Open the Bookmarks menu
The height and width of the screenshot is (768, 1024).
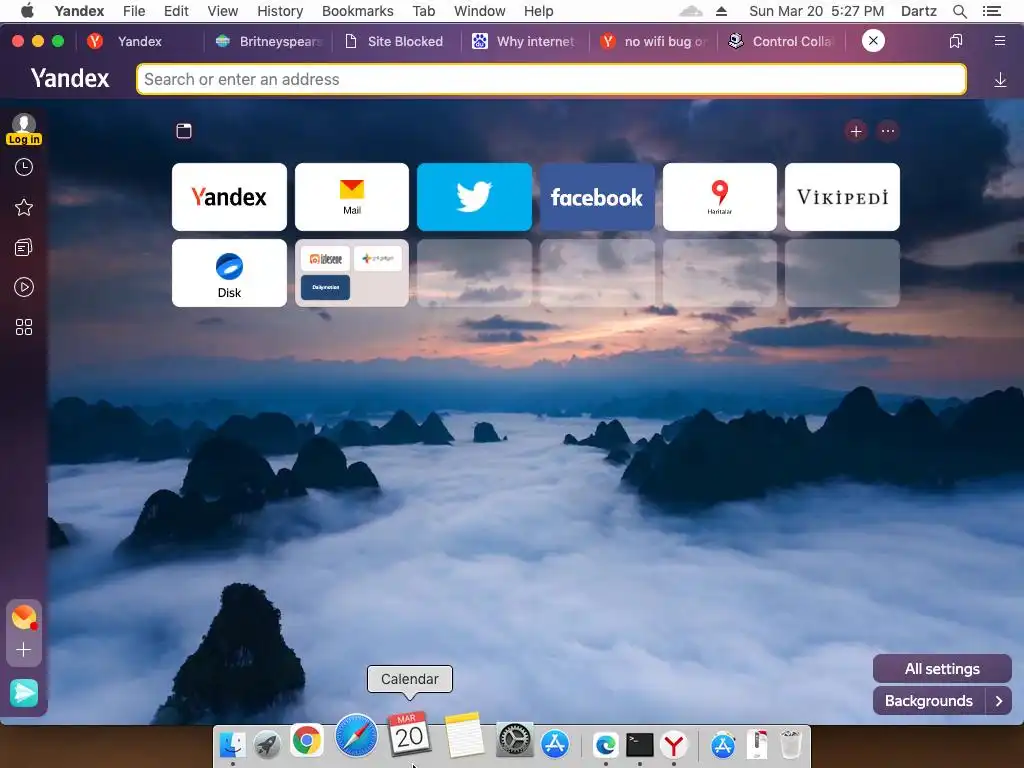coord(357,11)
